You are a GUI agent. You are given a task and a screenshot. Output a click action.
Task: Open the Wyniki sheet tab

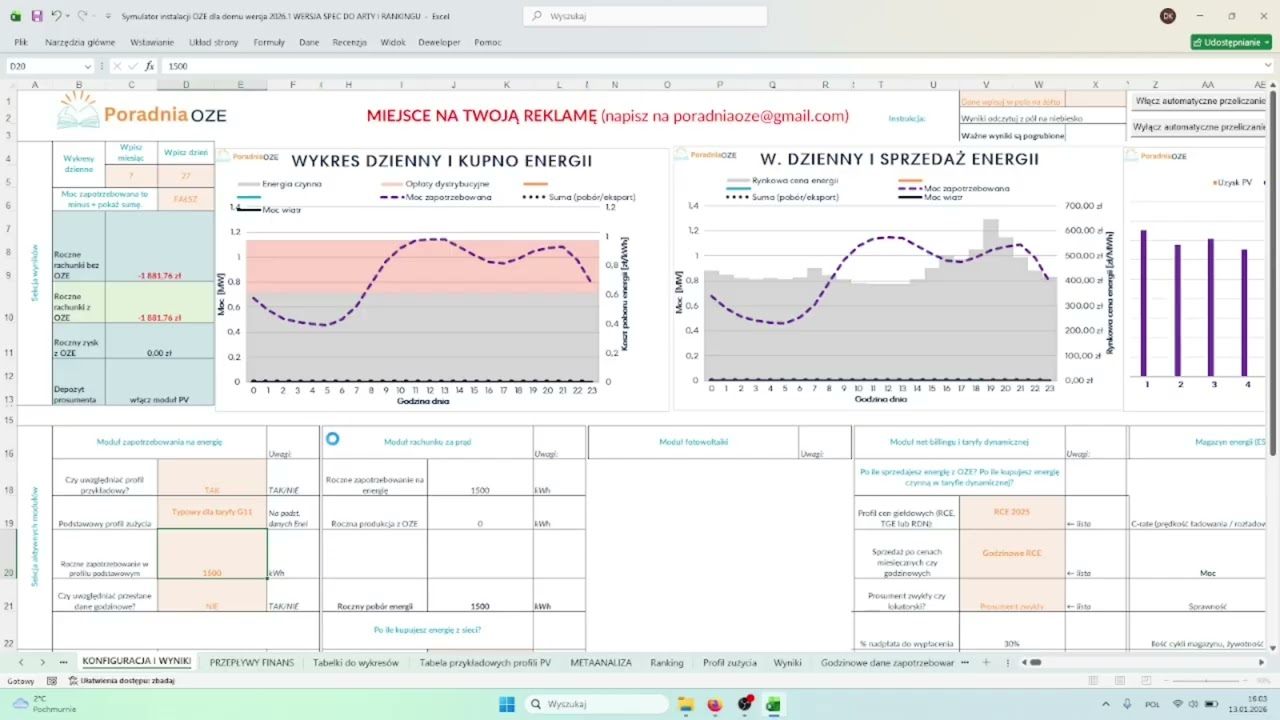[x=788, y=662]
